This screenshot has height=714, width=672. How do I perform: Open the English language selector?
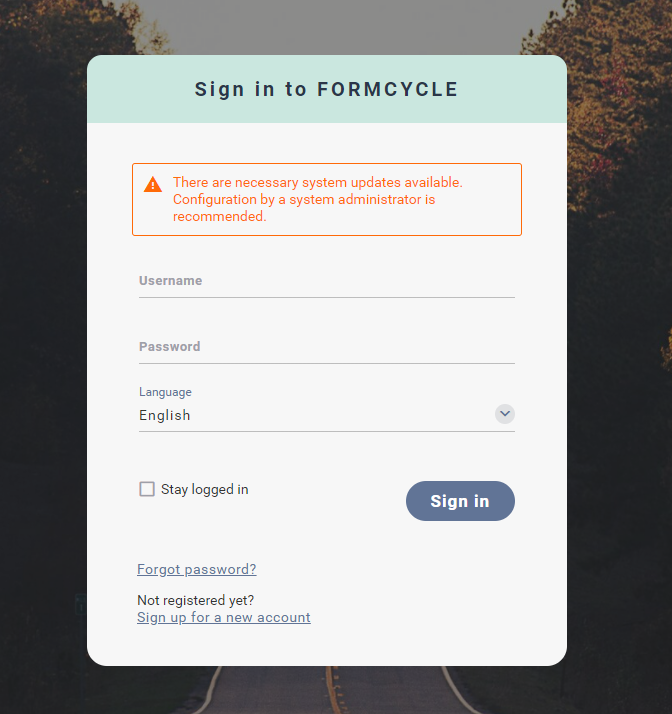click(327, 415)
